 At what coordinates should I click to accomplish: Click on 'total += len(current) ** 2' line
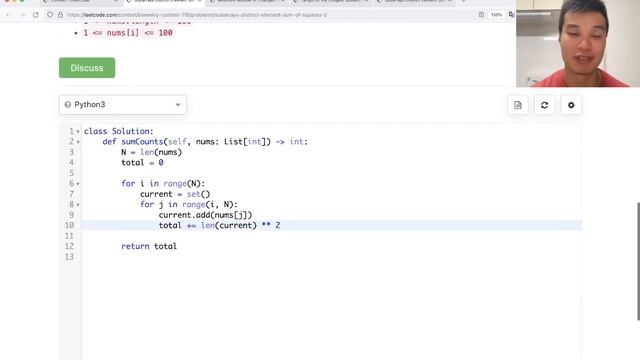(x=220, y=225)
